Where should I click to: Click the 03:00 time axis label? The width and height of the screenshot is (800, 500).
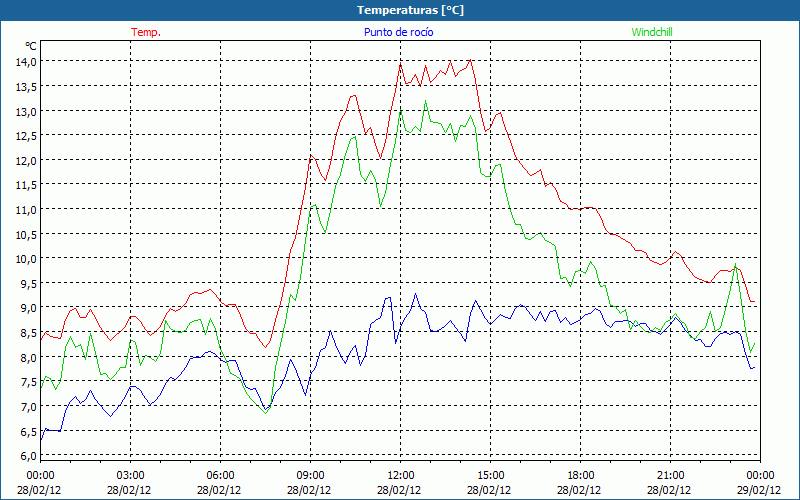[131, 475]
